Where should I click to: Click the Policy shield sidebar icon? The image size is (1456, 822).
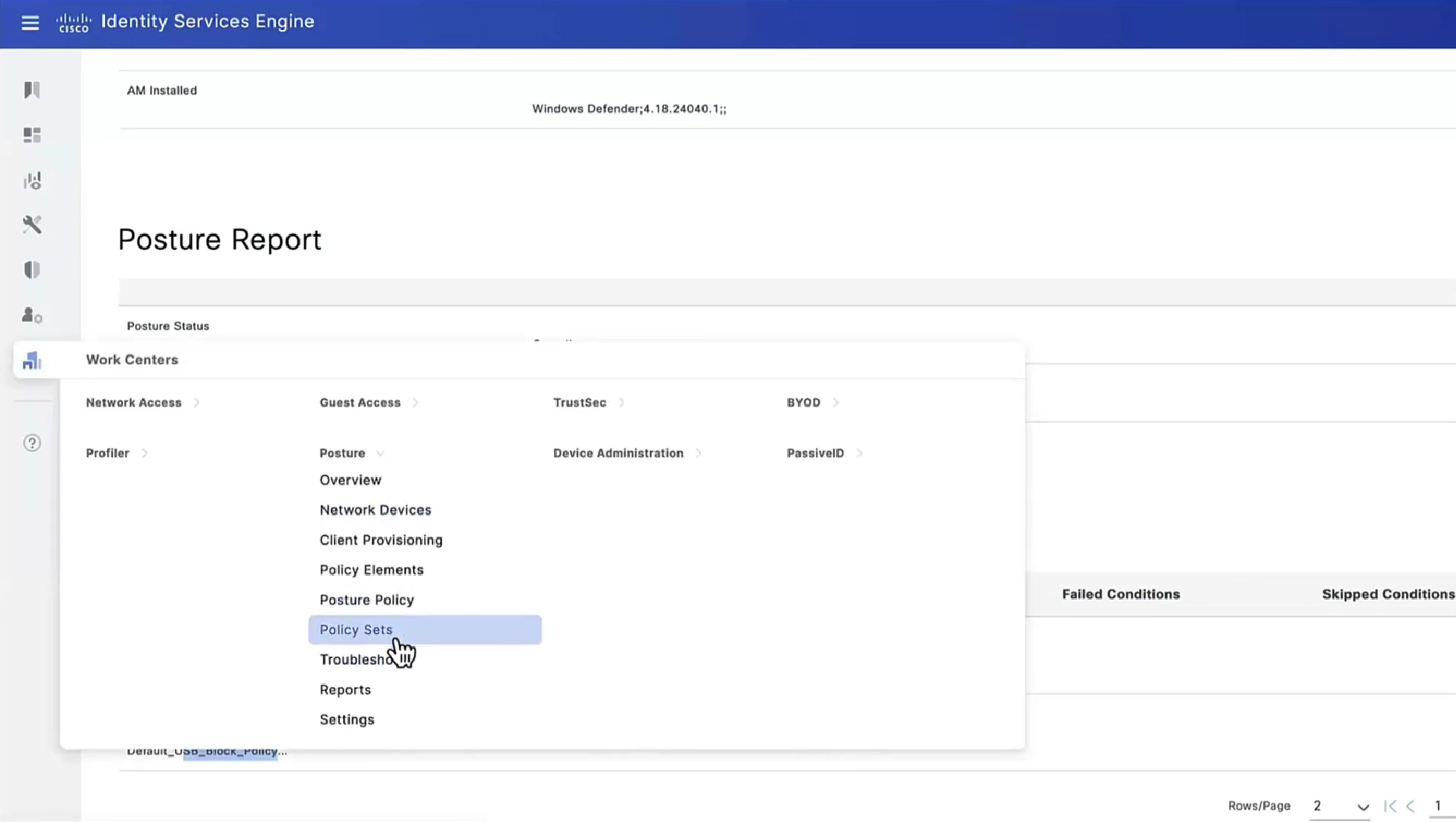click(32, 270)
